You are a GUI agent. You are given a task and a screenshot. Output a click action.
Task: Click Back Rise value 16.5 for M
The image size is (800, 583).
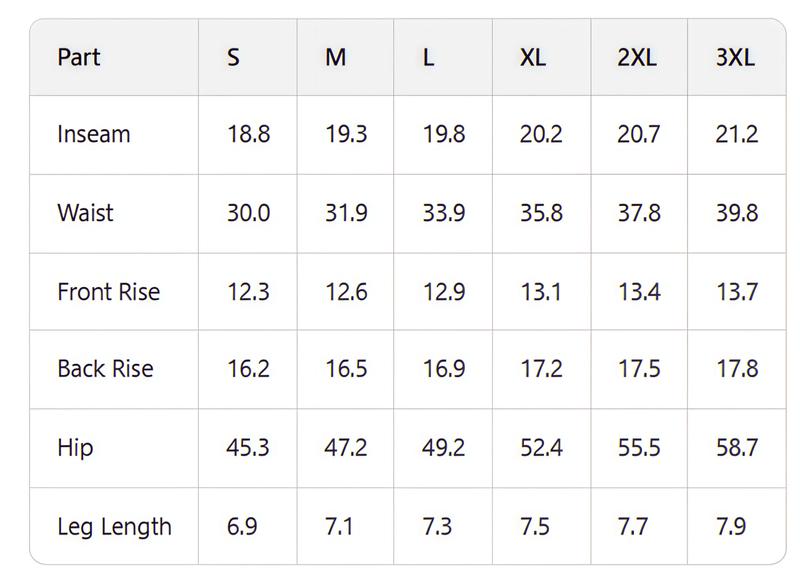[346, 369]
